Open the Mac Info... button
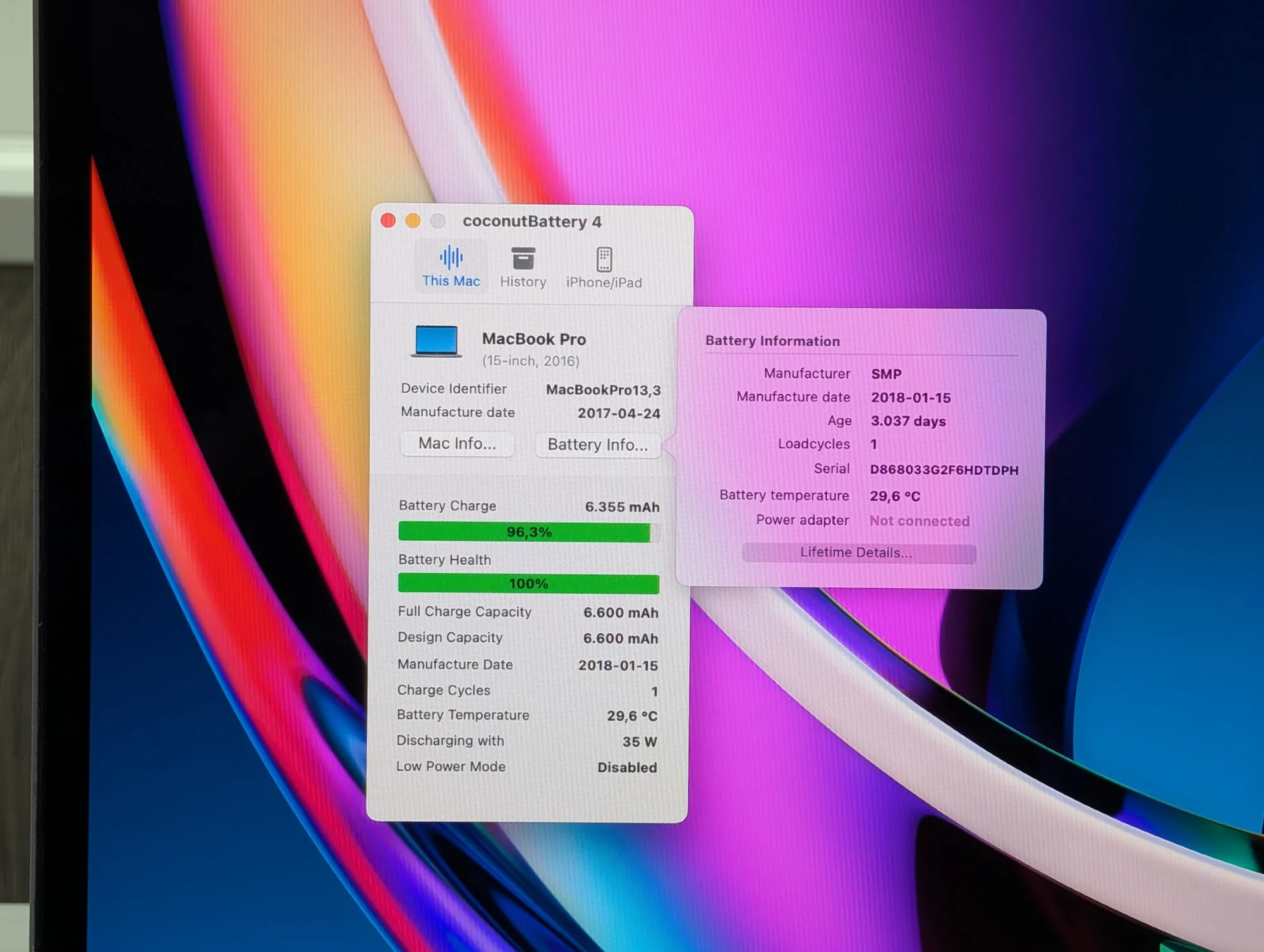 tap(458, 444)
